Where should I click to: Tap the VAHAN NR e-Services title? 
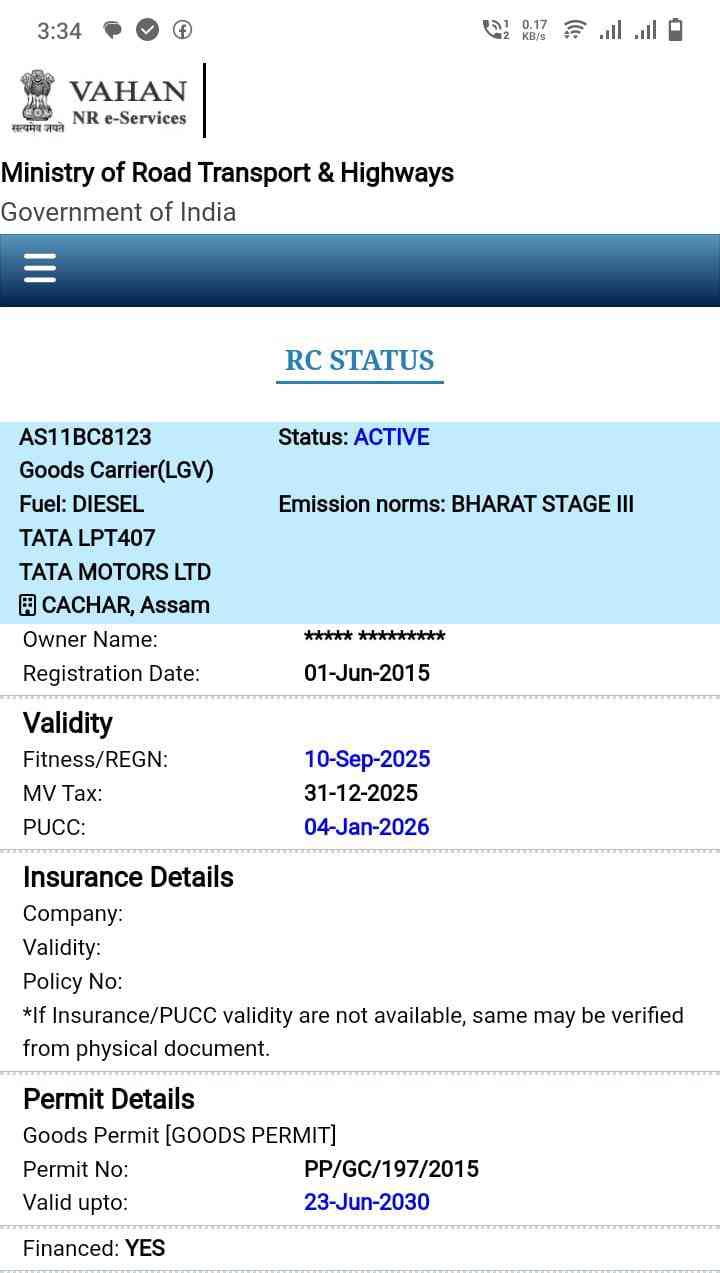pyautogui.click(x=128, y=102)
